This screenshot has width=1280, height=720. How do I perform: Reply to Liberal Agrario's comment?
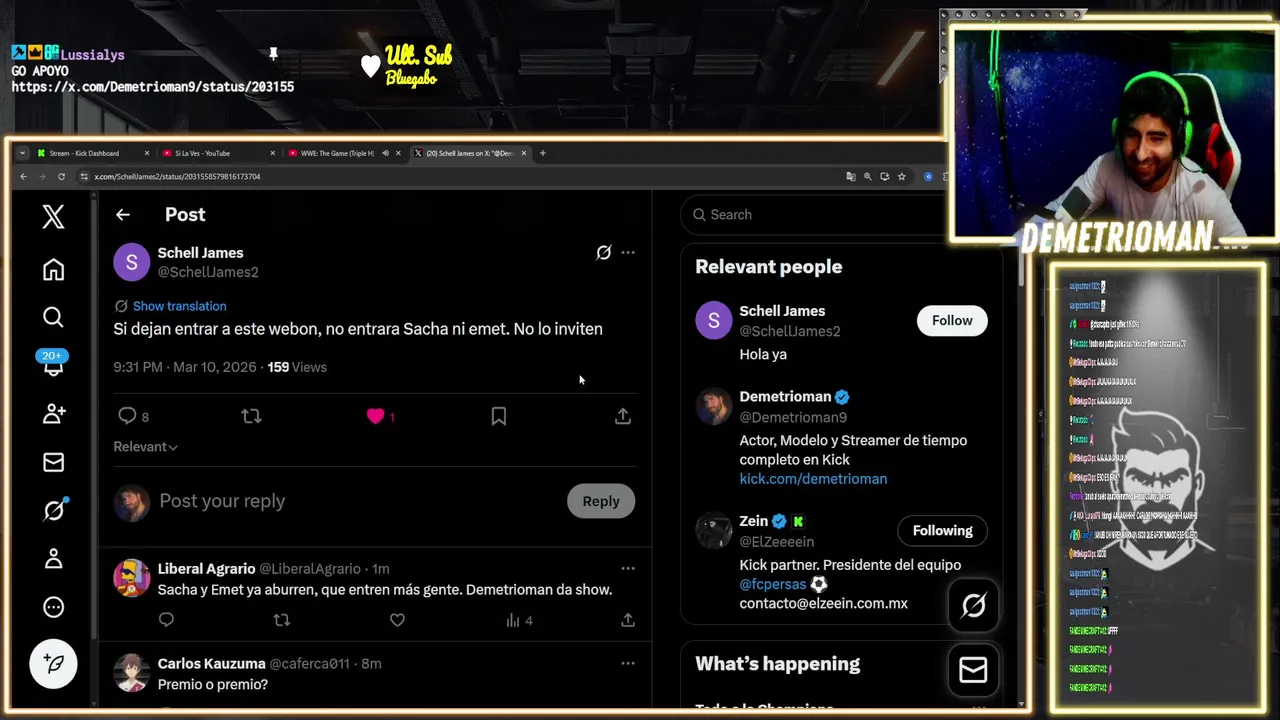tap(166, 620)
